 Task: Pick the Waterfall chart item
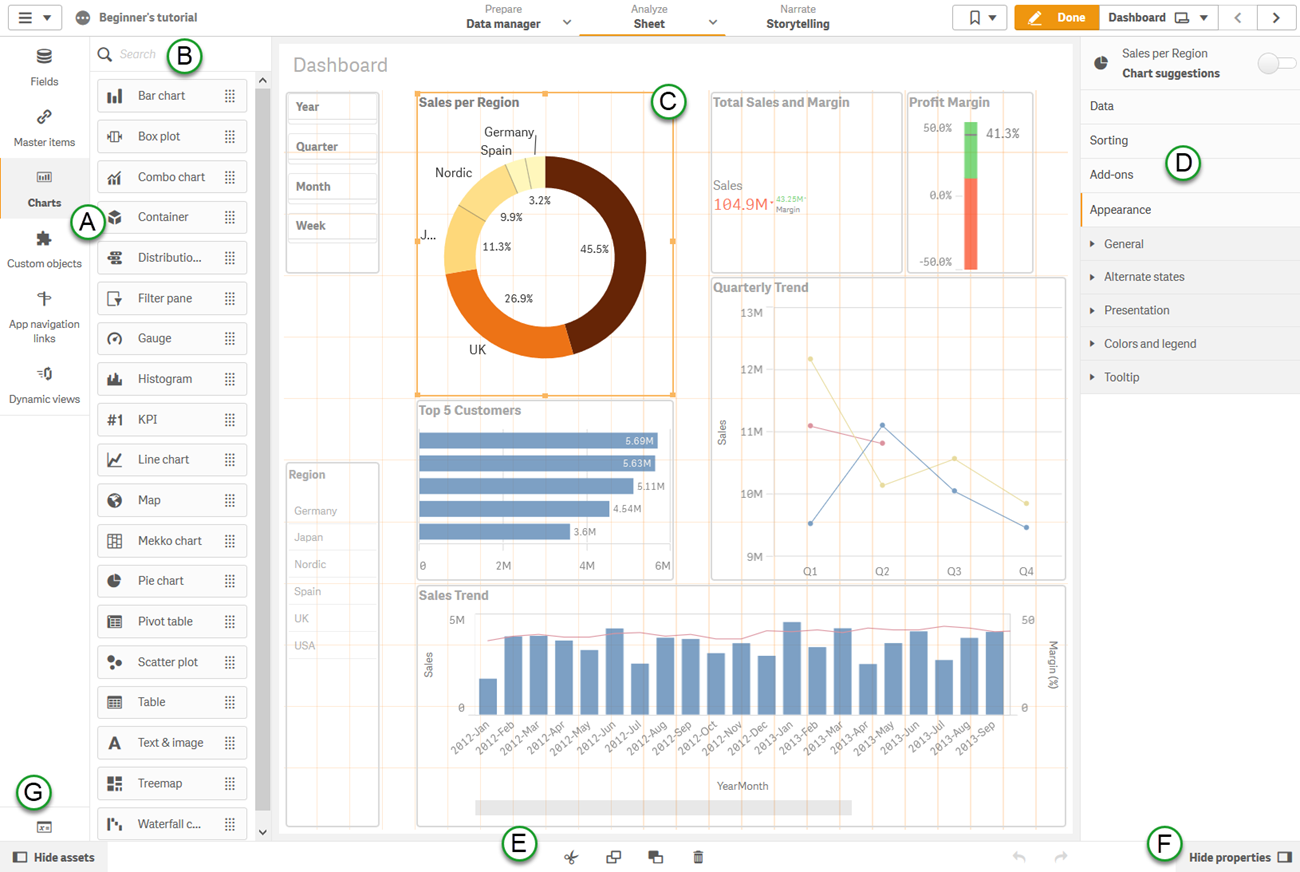(172, 824)
